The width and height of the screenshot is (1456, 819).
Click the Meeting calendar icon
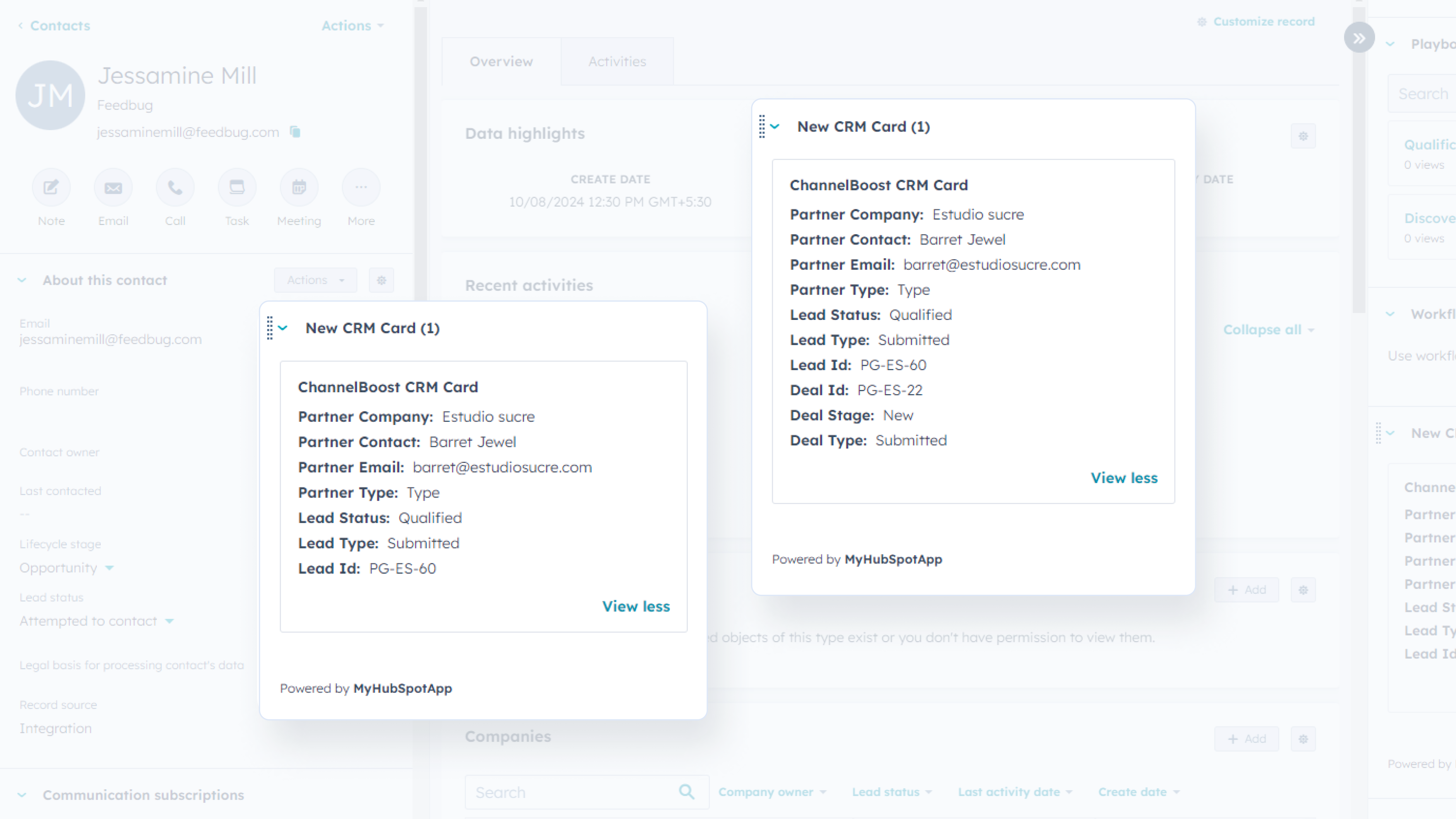[299, 188]
